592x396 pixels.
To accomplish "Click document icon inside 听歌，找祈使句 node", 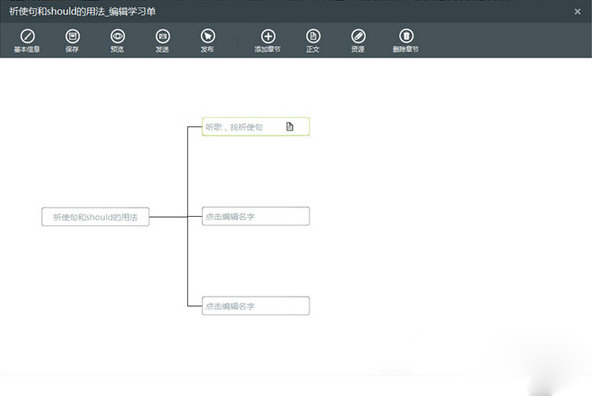I will point(290,126).
